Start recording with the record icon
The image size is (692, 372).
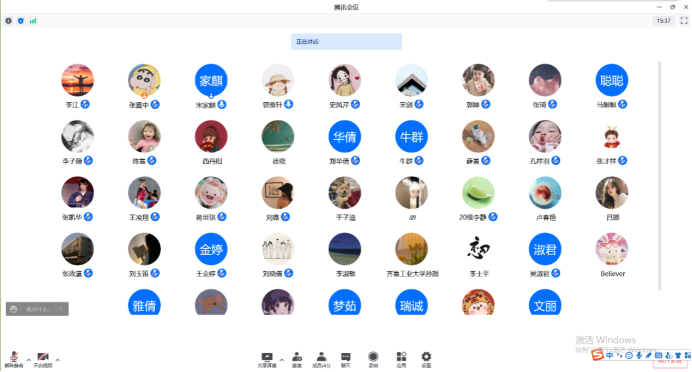[373, 360]
